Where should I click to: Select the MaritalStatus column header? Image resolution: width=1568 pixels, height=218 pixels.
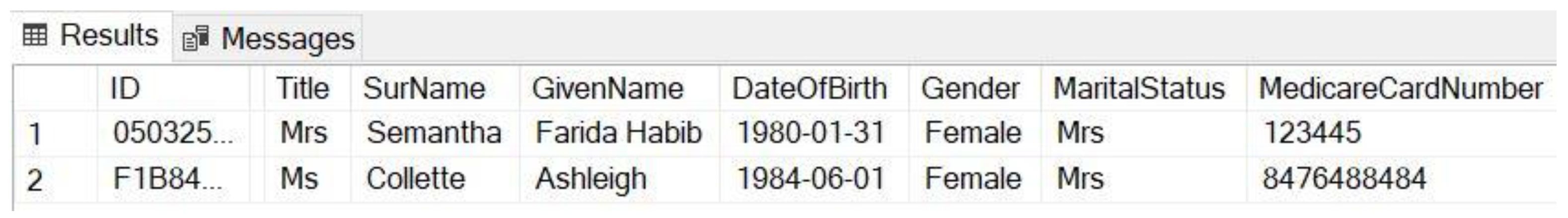[1139, 89]
